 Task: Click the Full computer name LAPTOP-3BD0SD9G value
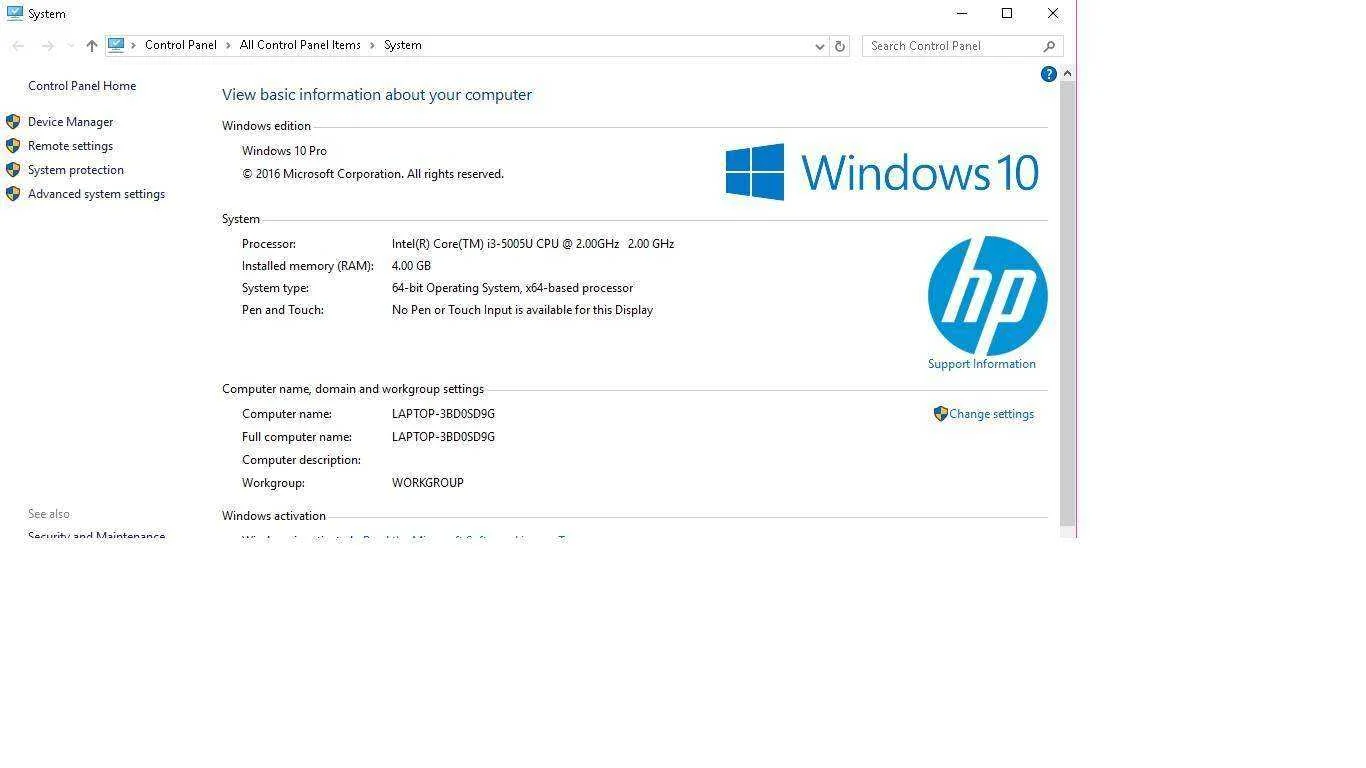(x=443, y=437)
